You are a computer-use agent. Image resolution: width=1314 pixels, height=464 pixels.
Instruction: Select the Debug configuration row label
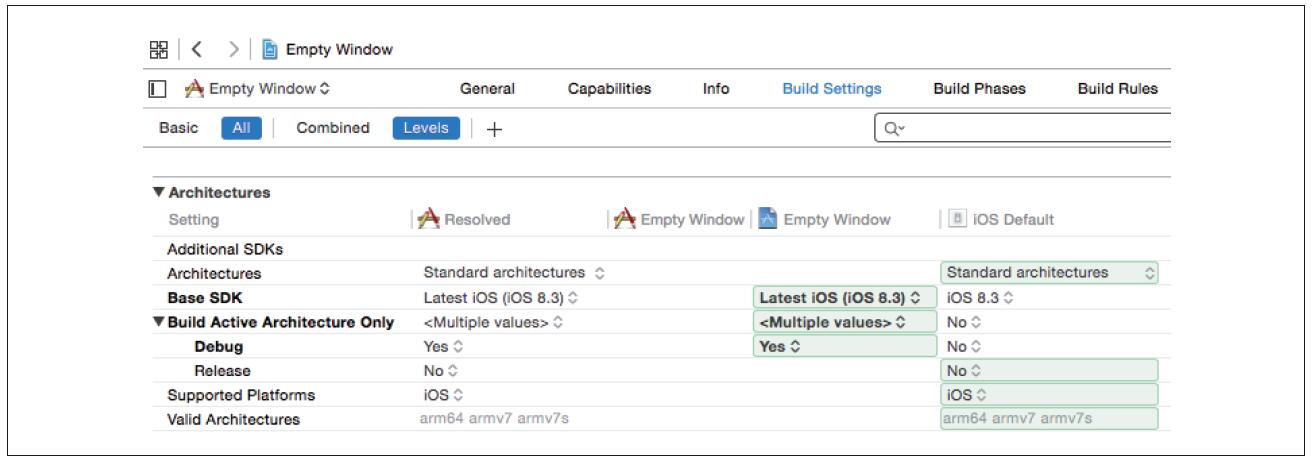[x=219, y=347]
